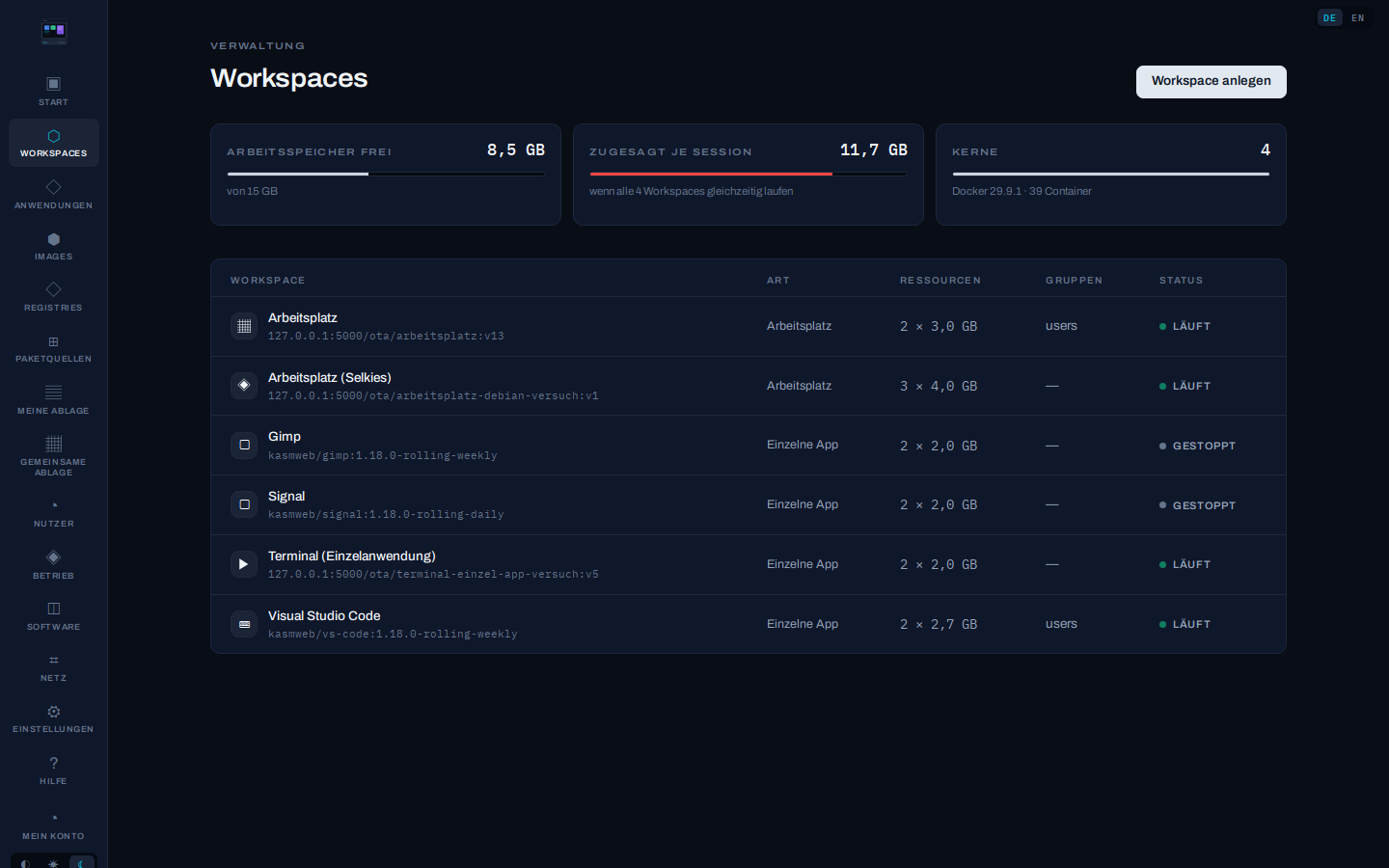Select the auto contrast theme option
The width and height of the screenshot is (1389, 868).
point(26,863)
